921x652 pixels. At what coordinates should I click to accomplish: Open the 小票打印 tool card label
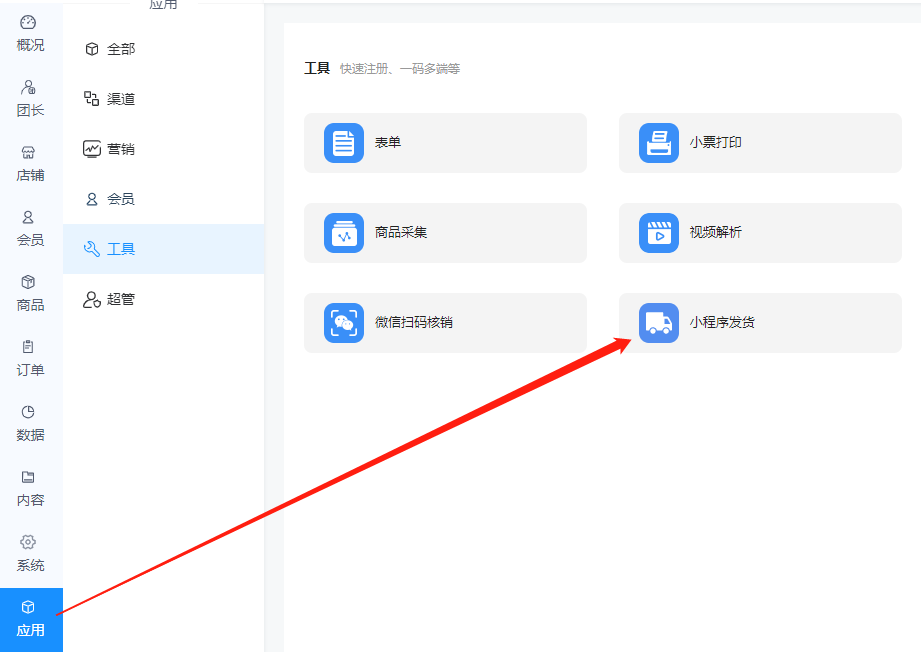(x=715, y=143)
